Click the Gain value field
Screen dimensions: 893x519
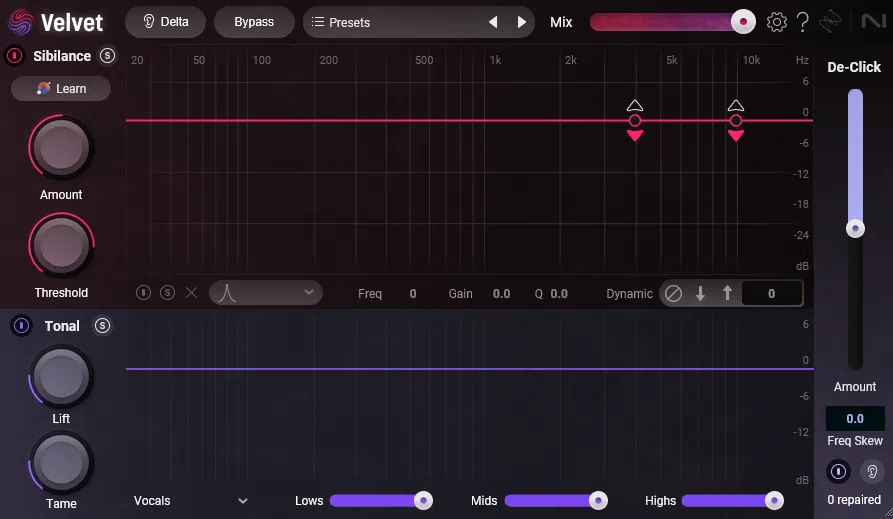[x=501, y=294]
